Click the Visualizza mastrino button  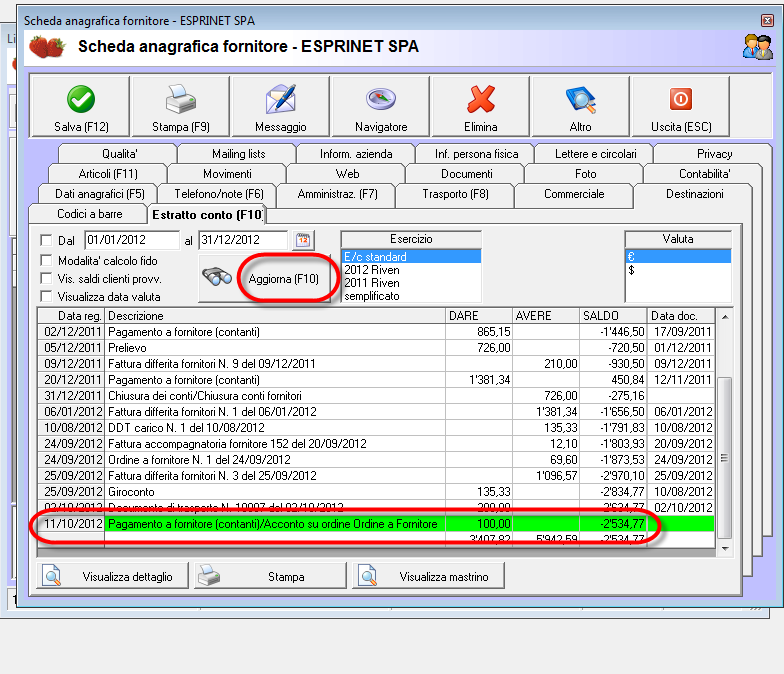pos(428,577)
